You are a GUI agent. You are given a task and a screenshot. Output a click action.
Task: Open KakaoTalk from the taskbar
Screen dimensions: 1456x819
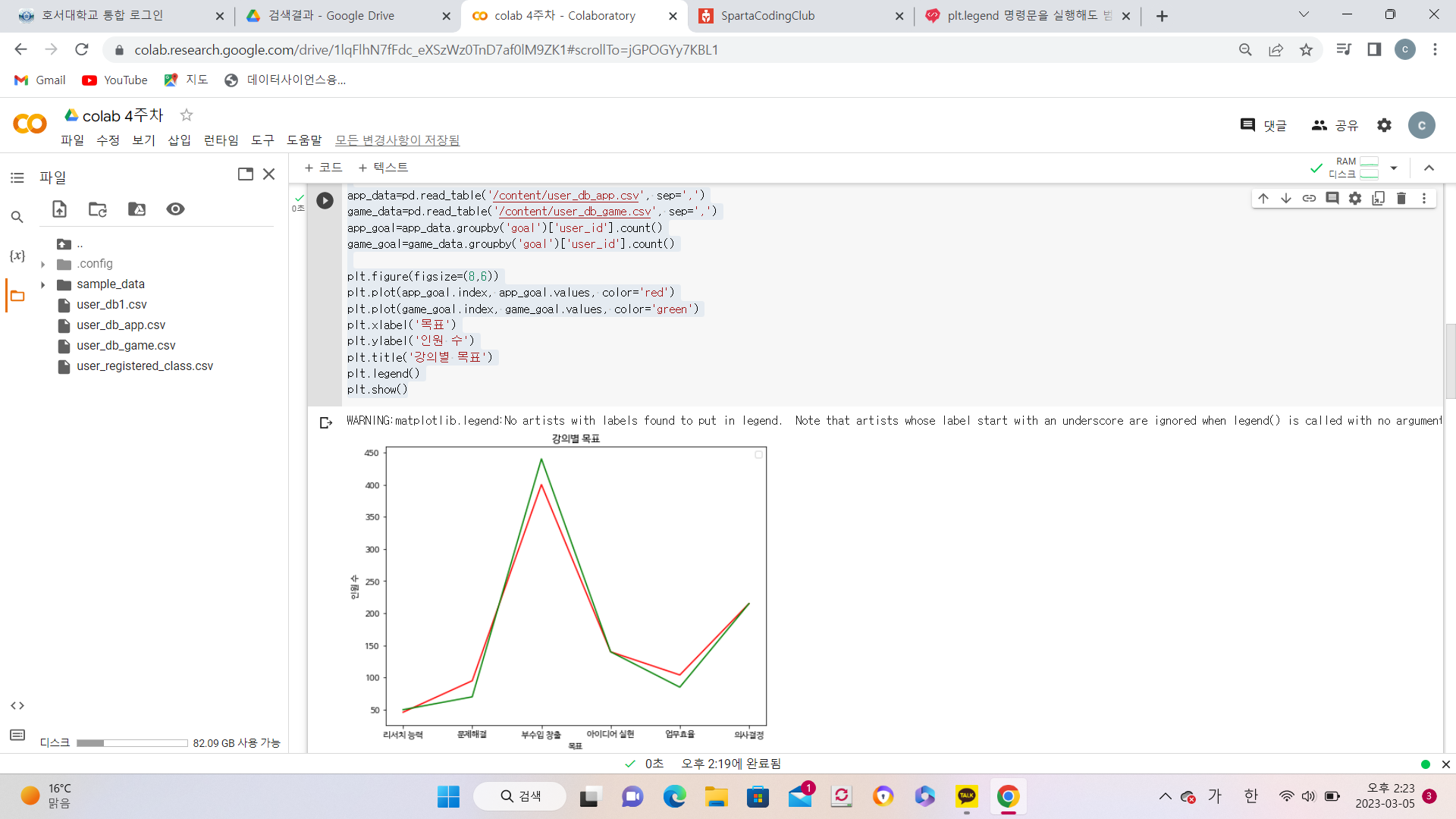click(x=966, y=796)
